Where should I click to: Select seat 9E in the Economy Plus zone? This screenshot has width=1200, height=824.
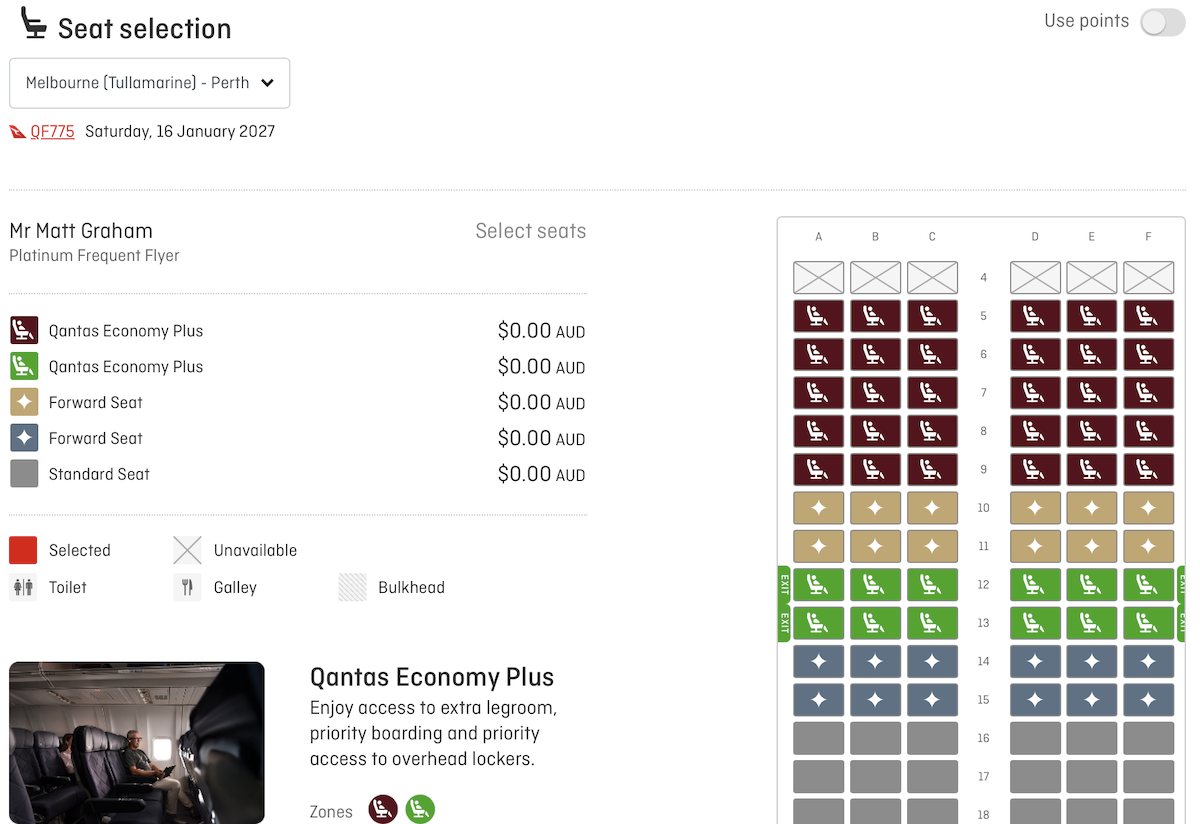[1091, 468]
